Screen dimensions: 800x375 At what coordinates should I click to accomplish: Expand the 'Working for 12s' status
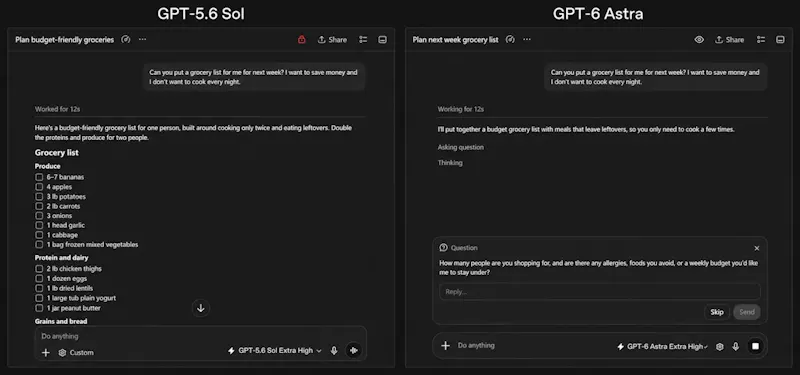(x=461, y=109)
